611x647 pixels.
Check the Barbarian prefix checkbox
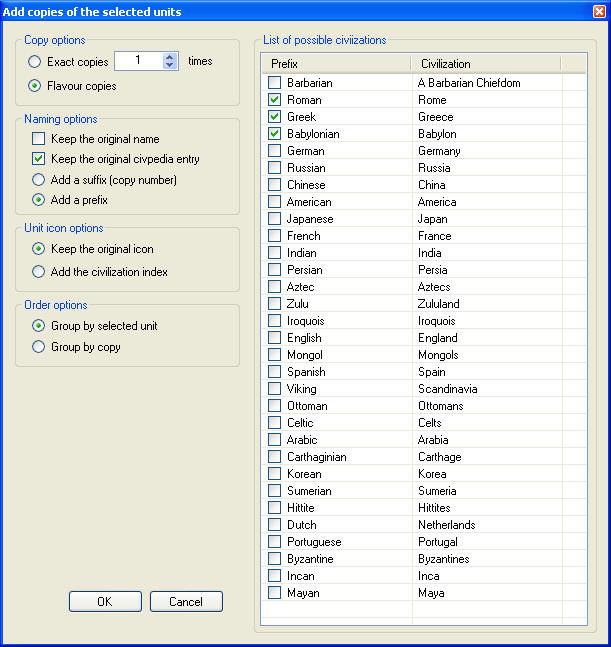pyautogui.click(x=274, y=83)
